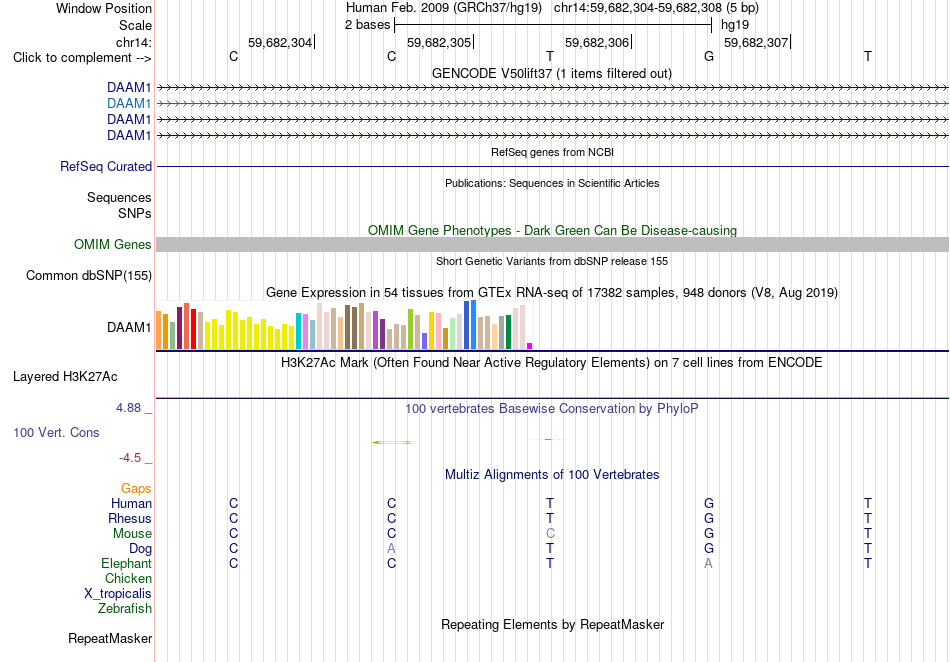The image size is (950, 662).
Task: Select the Zebrafish alignment row label
Action: [125, 608]
